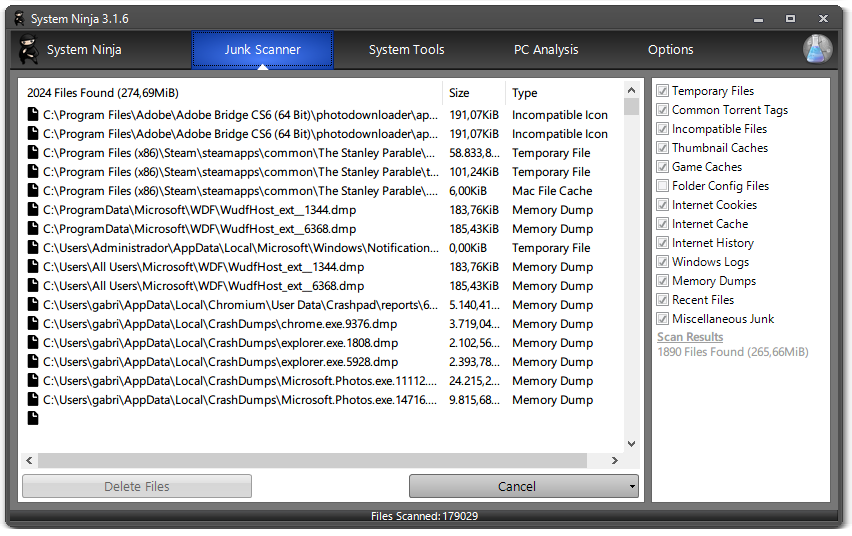Image resolution: width=852 pixels, height=536 pixels.
Task: Toggle the Recent Files checkbox
Action: (662, 300)
